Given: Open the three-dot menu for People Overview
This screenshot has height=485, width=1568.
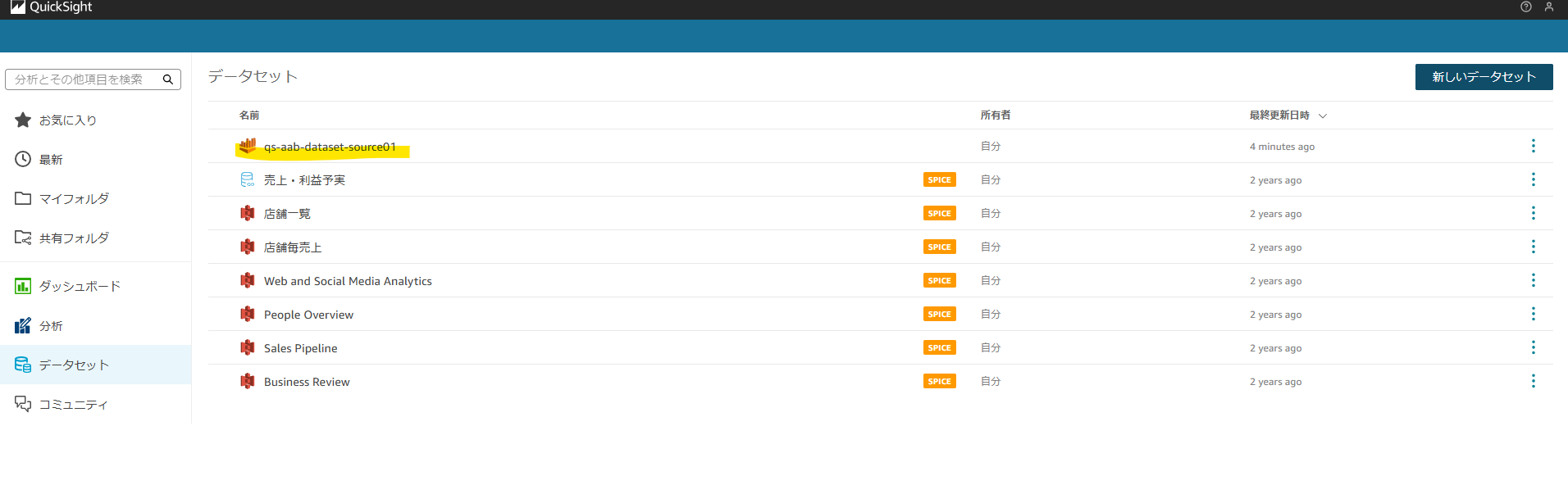Looking at the screenshot, I should [1533, 314].
